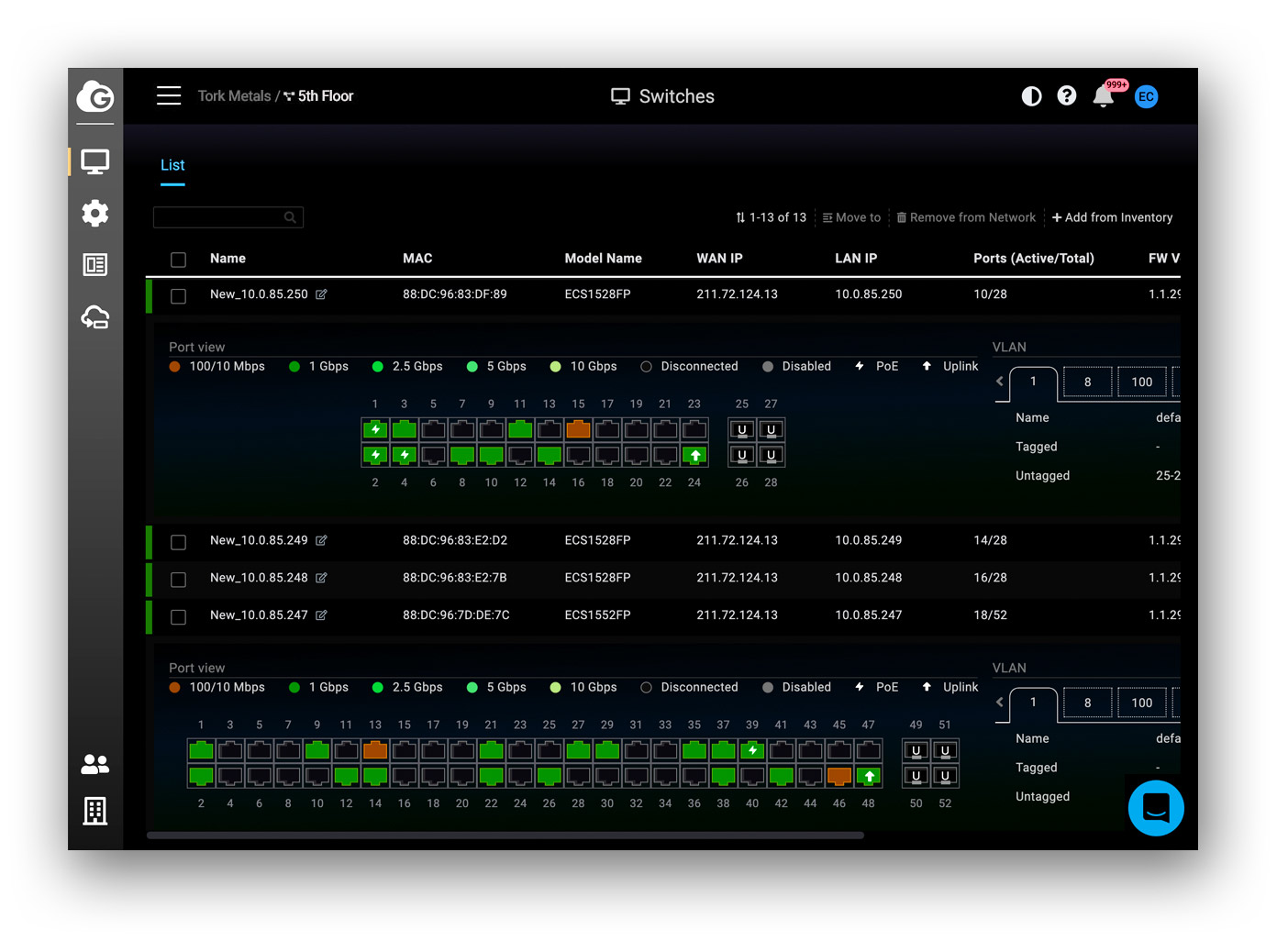Click the cloud sync sidebar icon
The width and height of the screenshot is (1288, 941).
[x=95, y=317]
